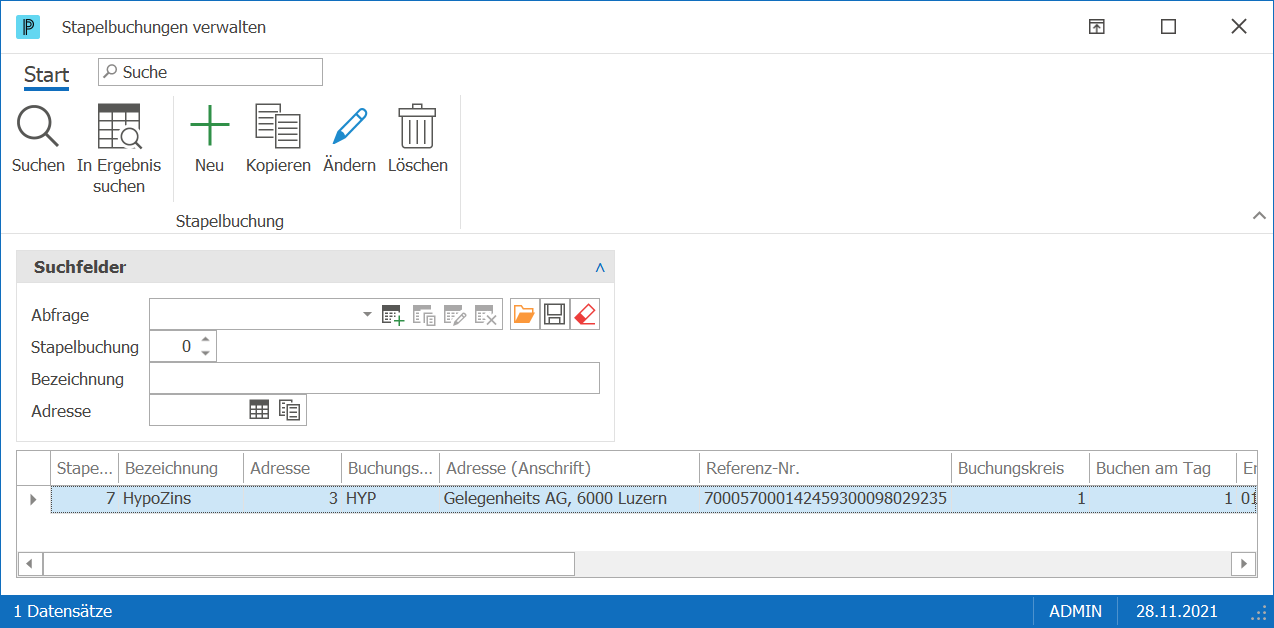Click the delete query icon
The height and width of the screenshot is (628, 1274).
click(486, 315)
